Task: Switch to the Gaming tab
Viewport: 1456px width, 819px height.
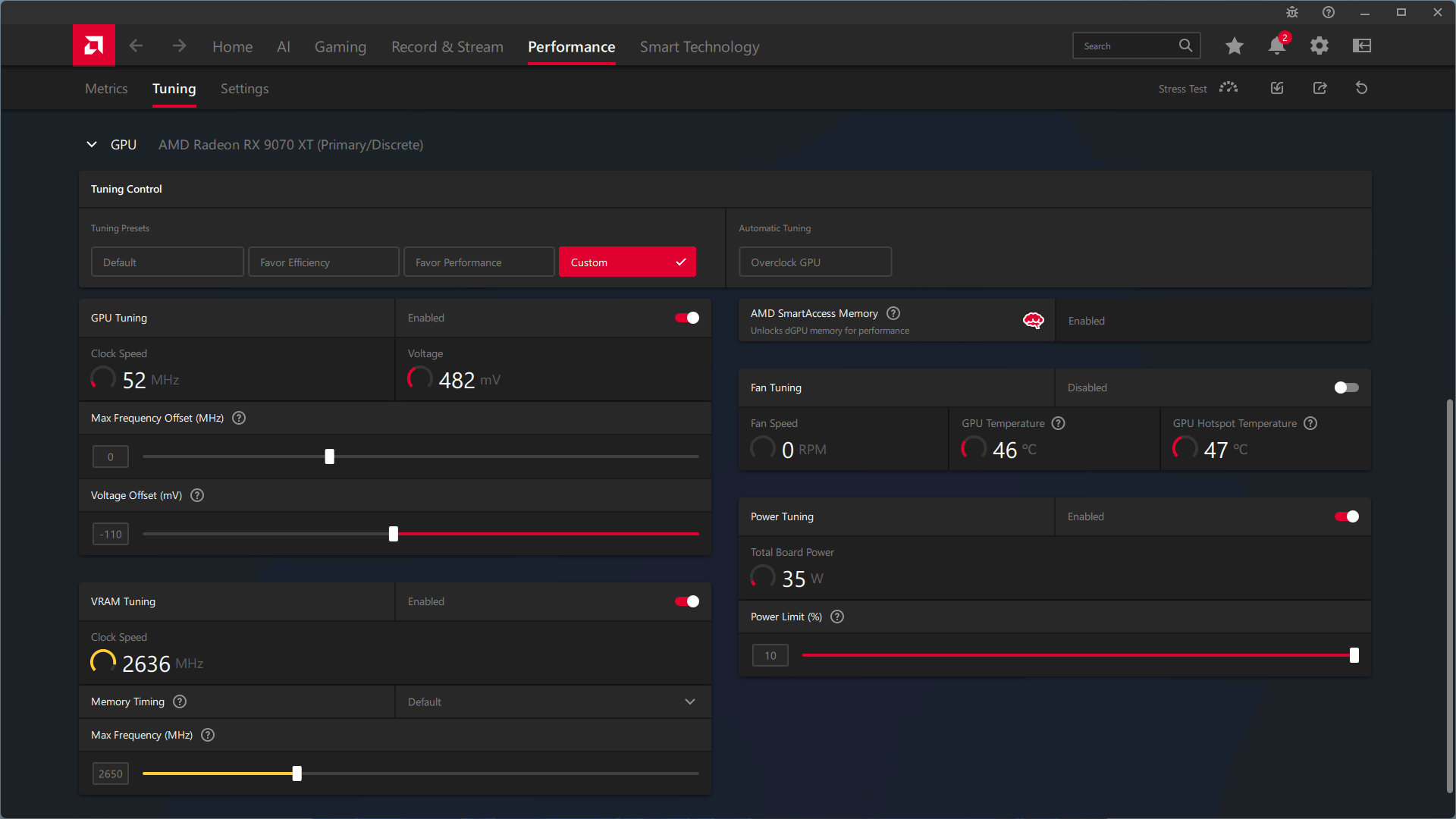Action: 340,47
